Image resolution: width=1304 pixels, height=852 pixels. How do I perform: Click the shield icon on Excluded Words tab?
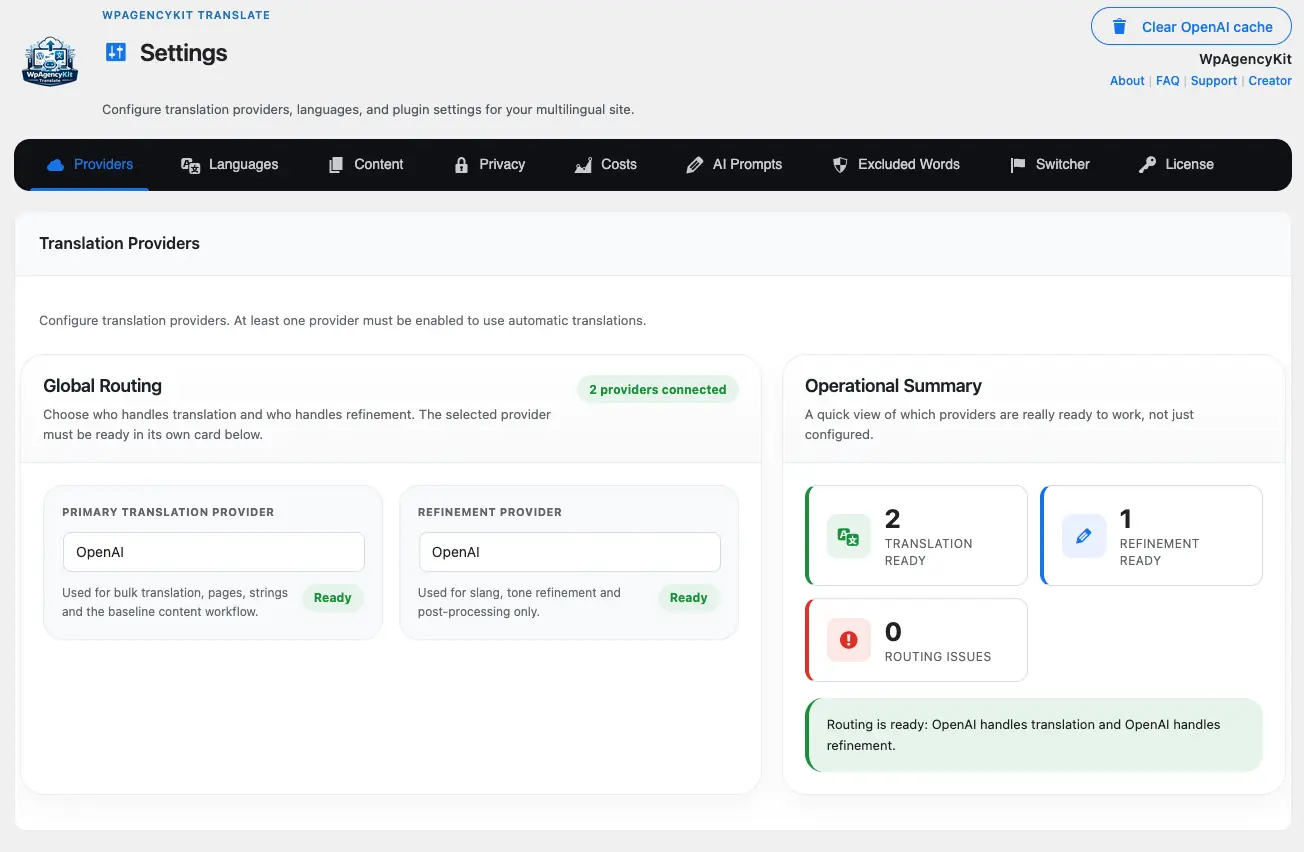pos(840,165)
